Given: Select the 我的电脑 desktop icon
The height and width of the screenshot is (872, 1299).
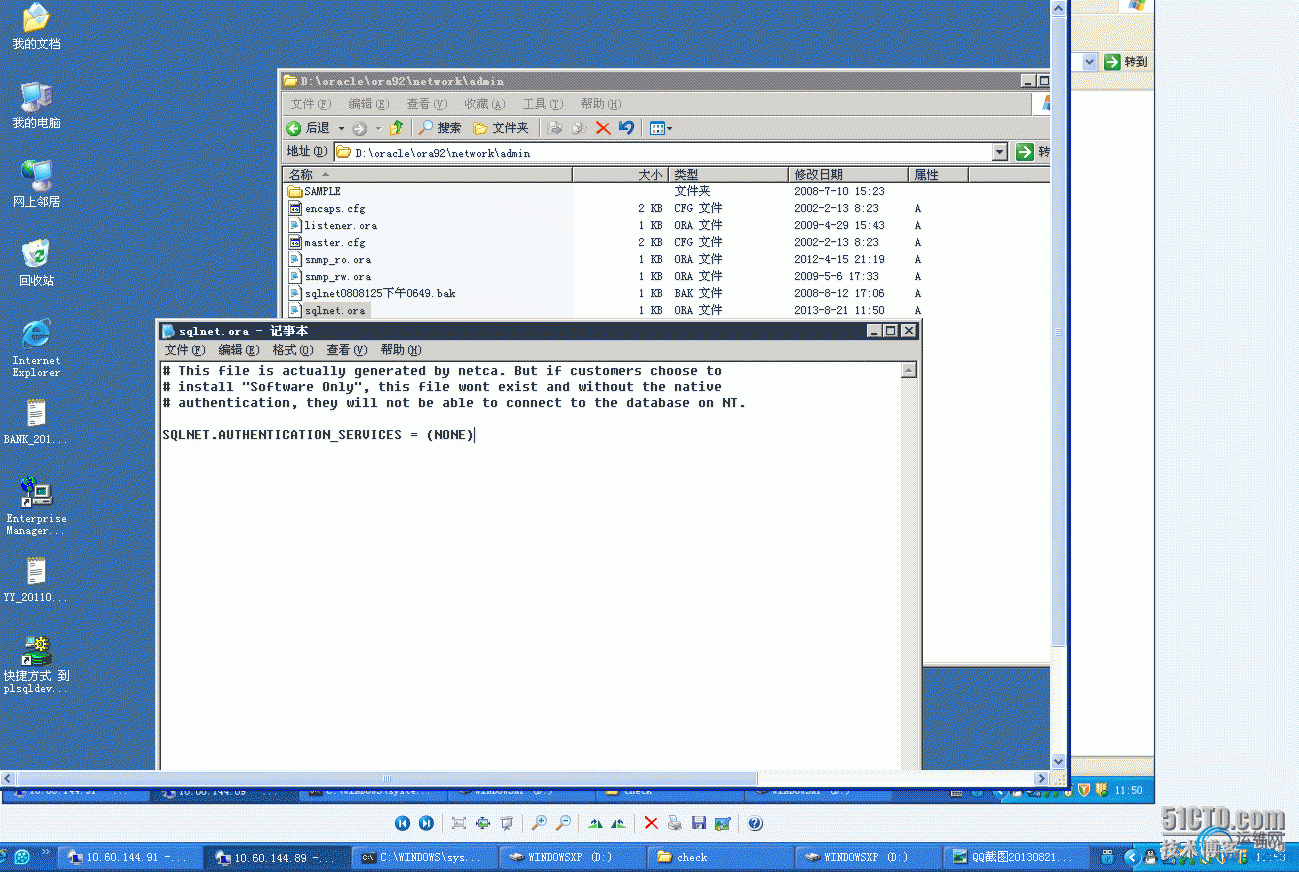Looking at the screenshot, I should pos(36,106).
